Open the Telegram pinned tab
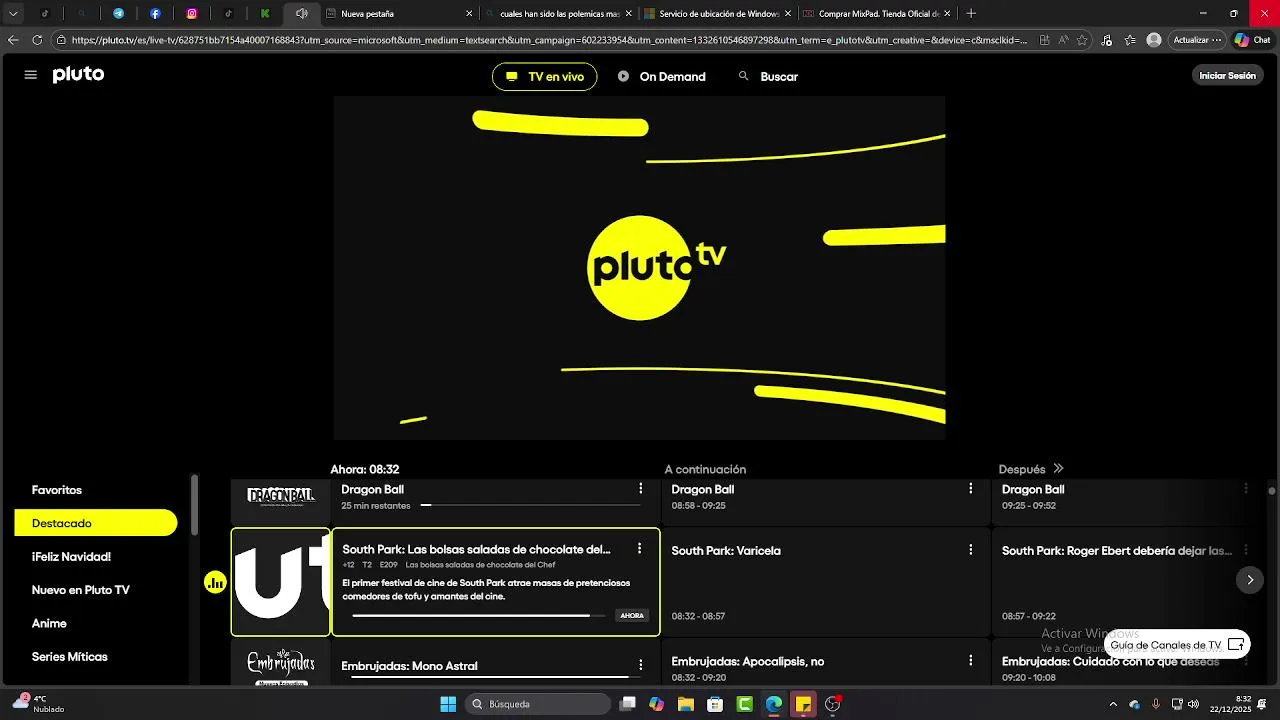Image resolution: width=1280 pixels, height=720 pixels. tap(118, 14)
